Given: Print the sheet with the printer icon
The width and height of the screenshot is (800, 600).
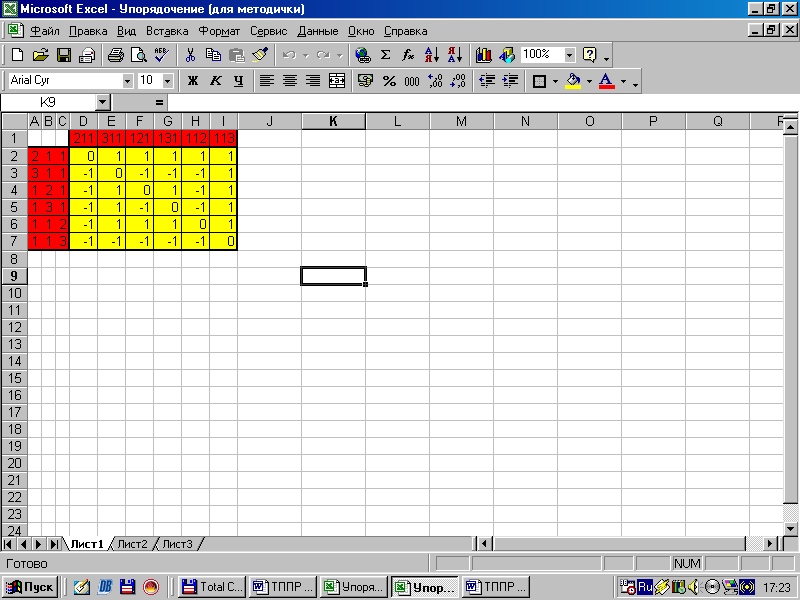Looking at the screenshot, I should [x=116, y=55].
